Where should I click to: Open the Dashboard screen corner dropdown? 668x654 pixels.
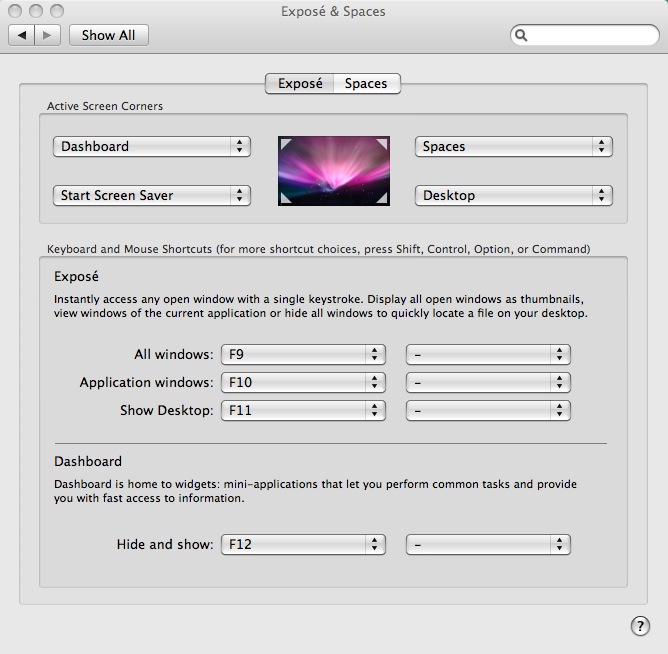tap(152, 147)
